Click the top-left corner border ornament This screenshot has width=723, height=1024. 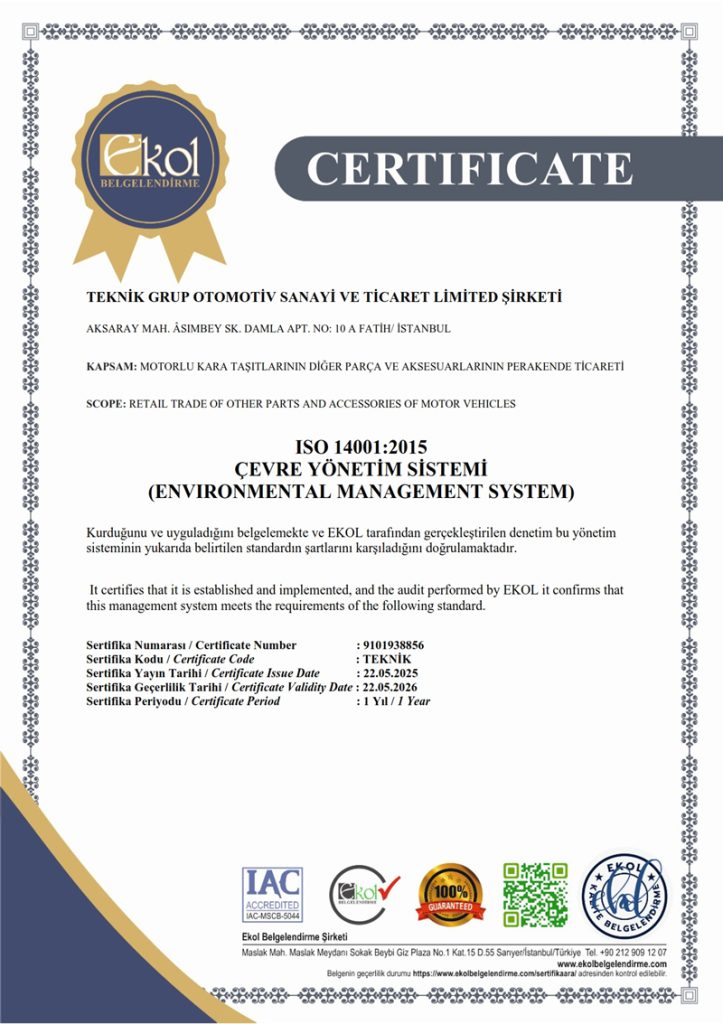30,31
